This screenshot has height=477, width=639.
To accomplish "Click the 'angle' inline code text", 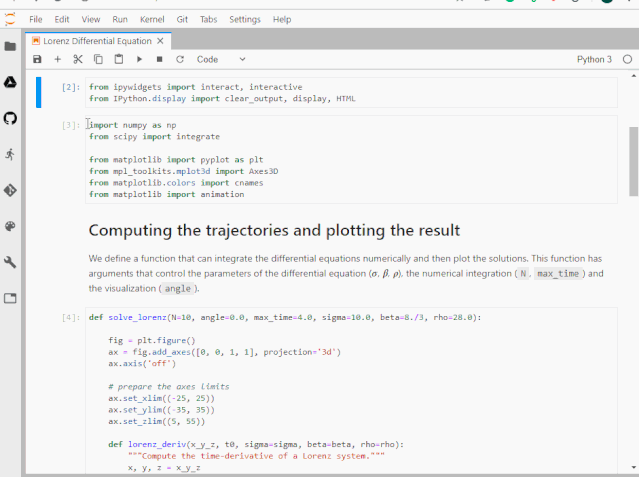I will point(177,288).
